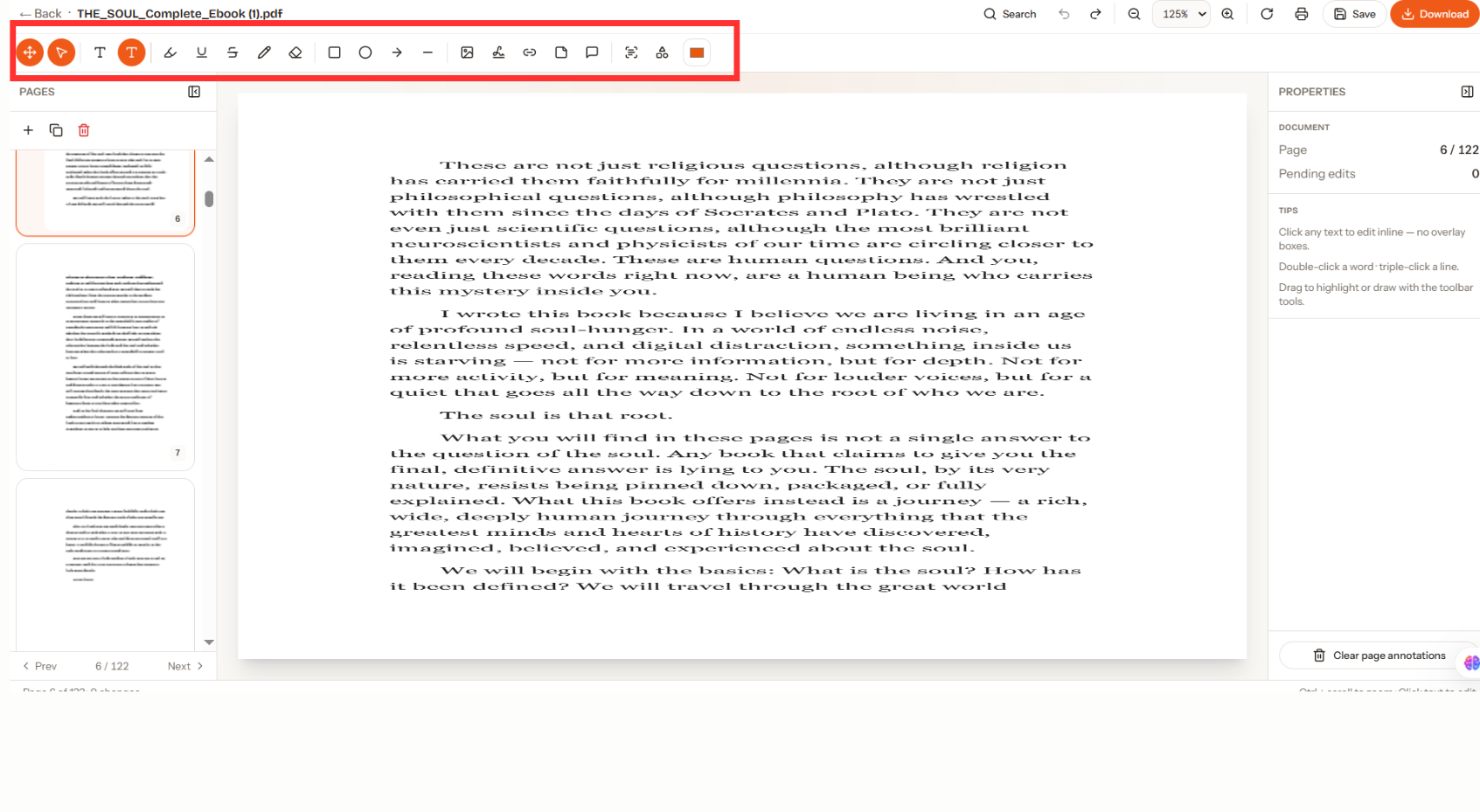This screenshot has width=1480, height=812.
Task: Go to the Next page
Action: tap(185, 666)
